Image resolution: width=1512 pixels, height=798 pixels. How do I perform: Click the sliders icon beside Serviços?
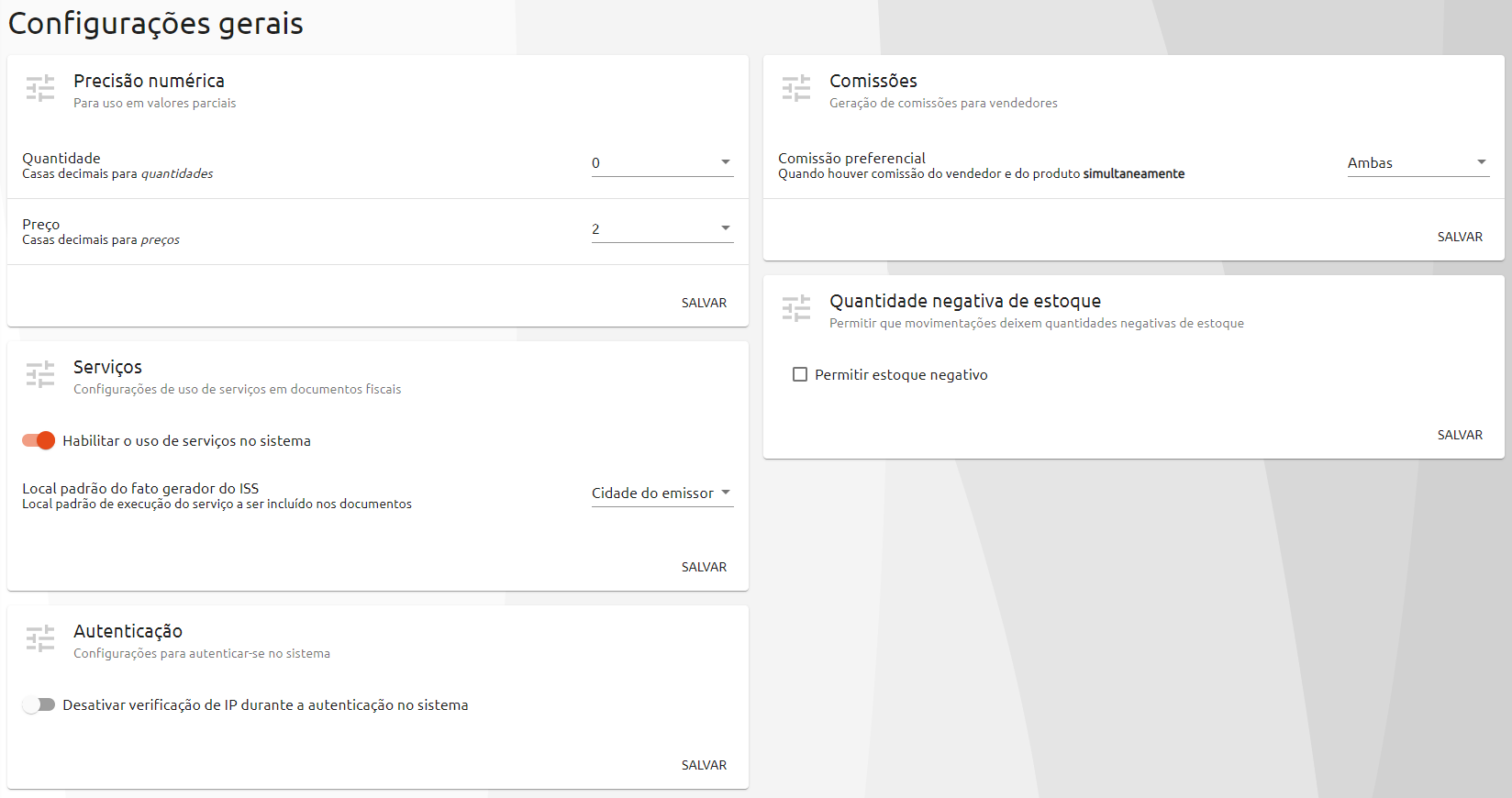(40, 374)
